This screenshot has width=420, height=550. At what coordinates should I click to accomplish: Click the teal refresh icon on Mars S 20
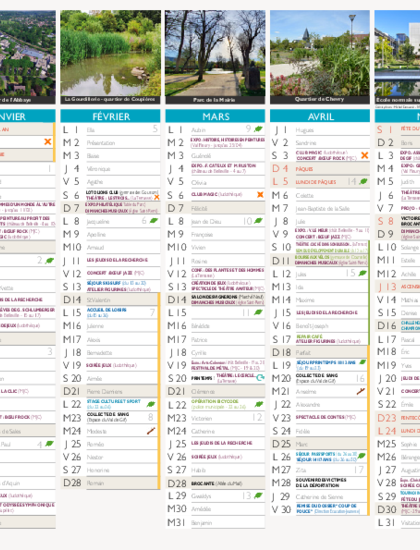pos(260,378)
